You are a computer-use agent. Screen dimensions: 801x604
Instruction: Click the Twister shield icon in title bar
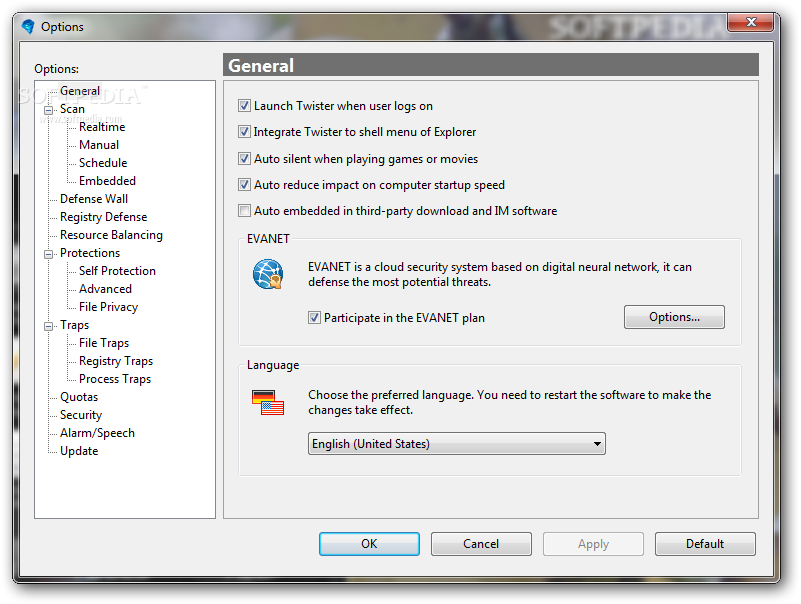(x=29, y=26)
